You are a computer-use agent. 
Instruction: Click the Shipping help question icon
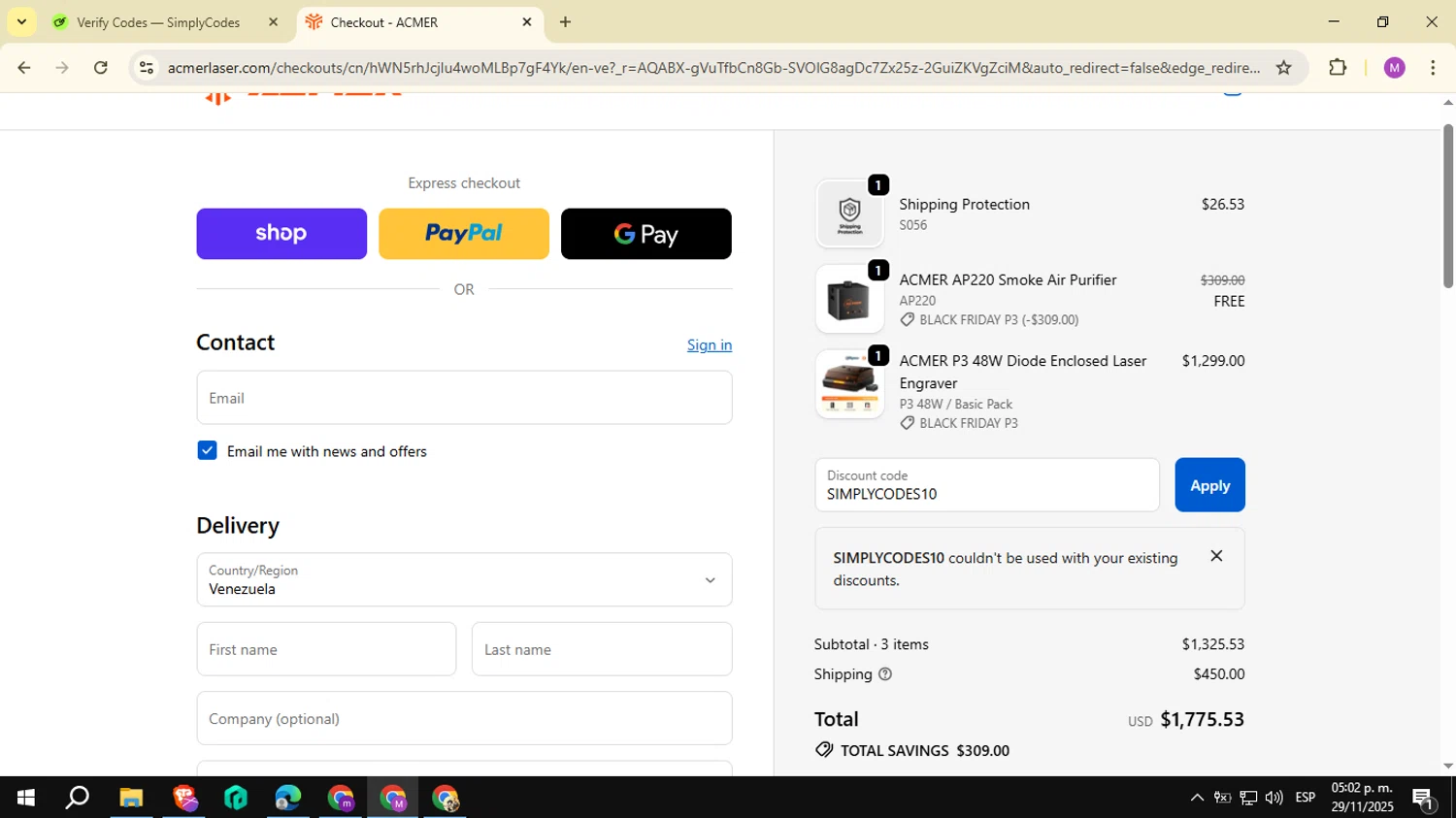point(884,674)
